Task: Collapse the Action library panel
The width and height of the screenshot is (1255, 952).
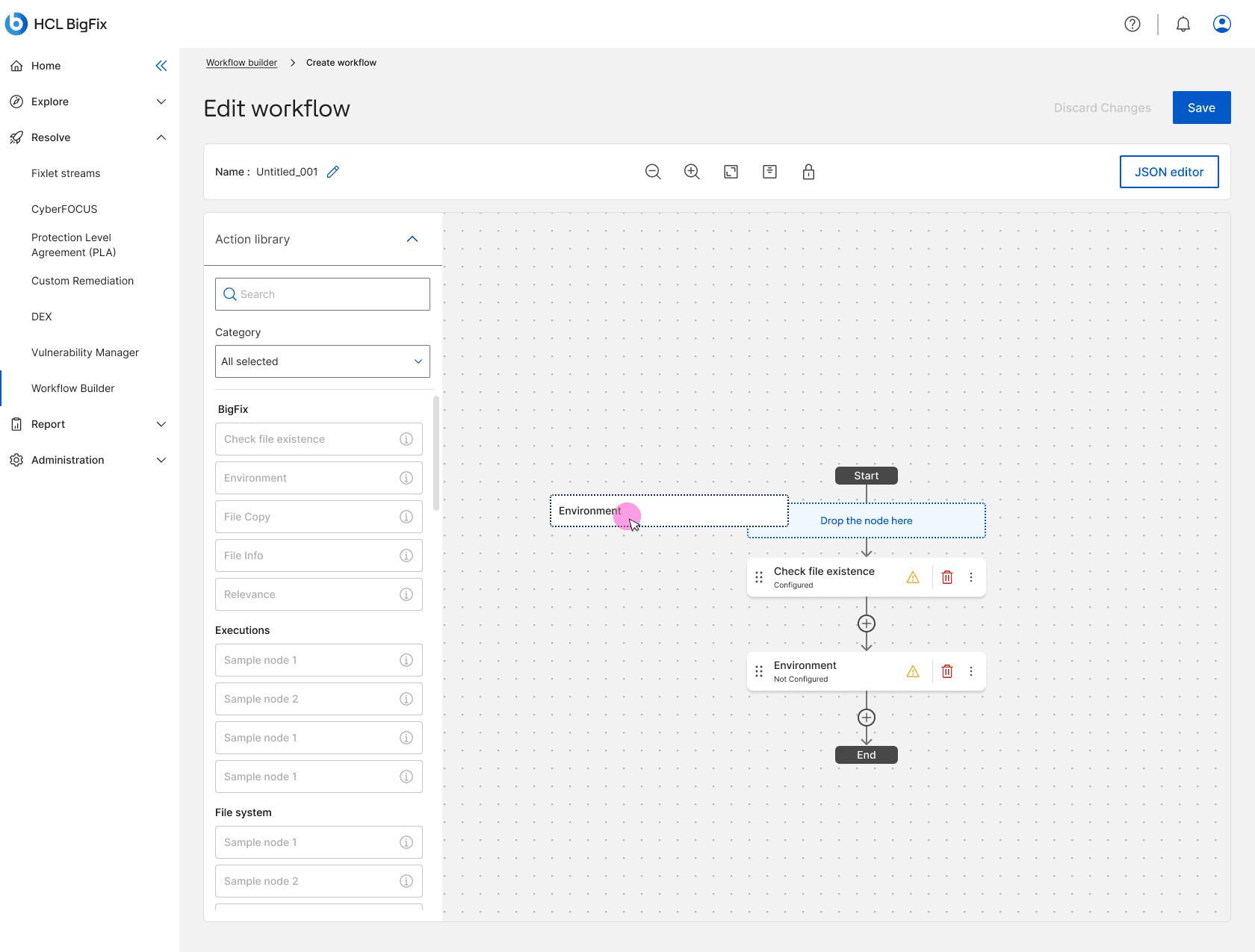Action: [412, 239]
